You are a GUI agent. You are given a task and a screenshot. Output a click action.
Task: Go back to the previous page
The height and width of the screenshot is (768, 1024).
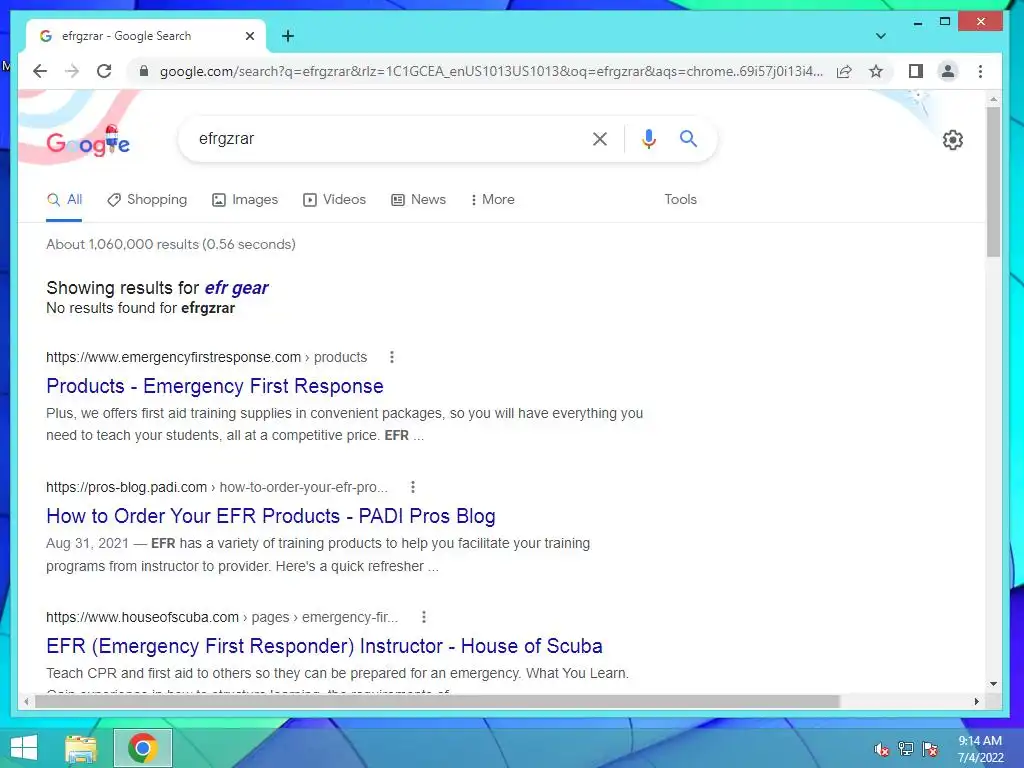click(40, 71)
